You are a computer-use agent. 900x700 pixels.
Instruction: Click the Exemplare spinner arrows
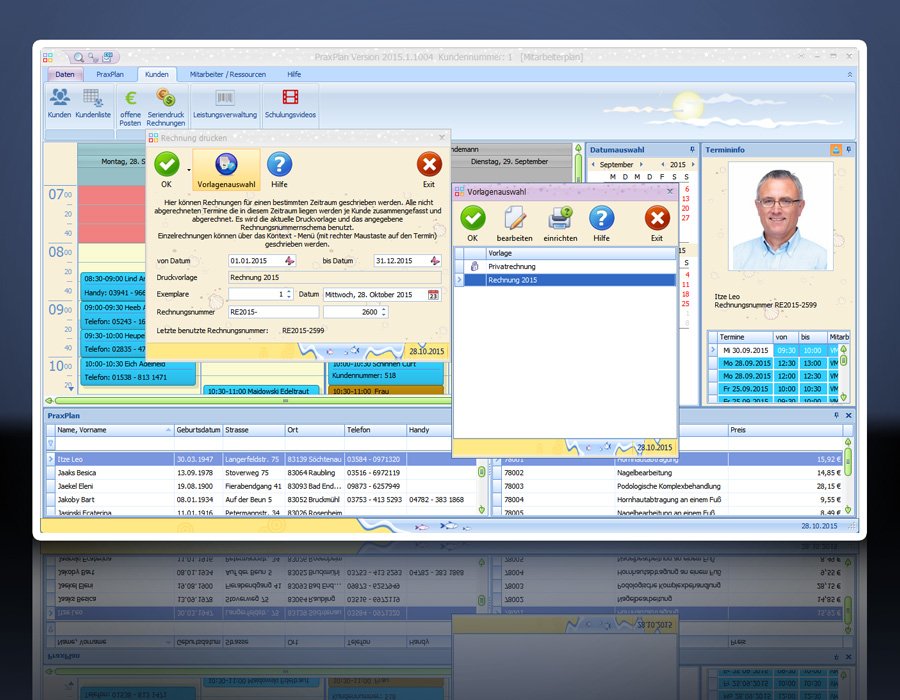tap(289, 294)
